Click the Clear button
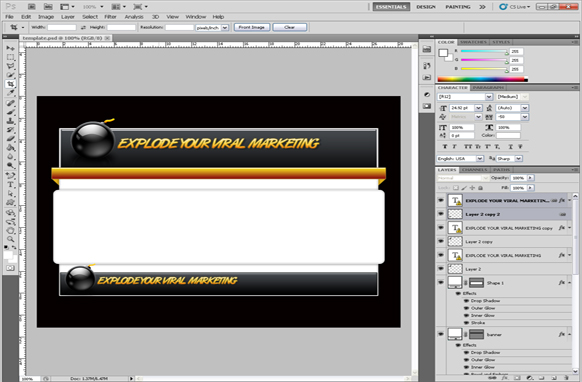The height and width of the screenshot is (382, 582). pyautogui.click(x=290, y=27)
